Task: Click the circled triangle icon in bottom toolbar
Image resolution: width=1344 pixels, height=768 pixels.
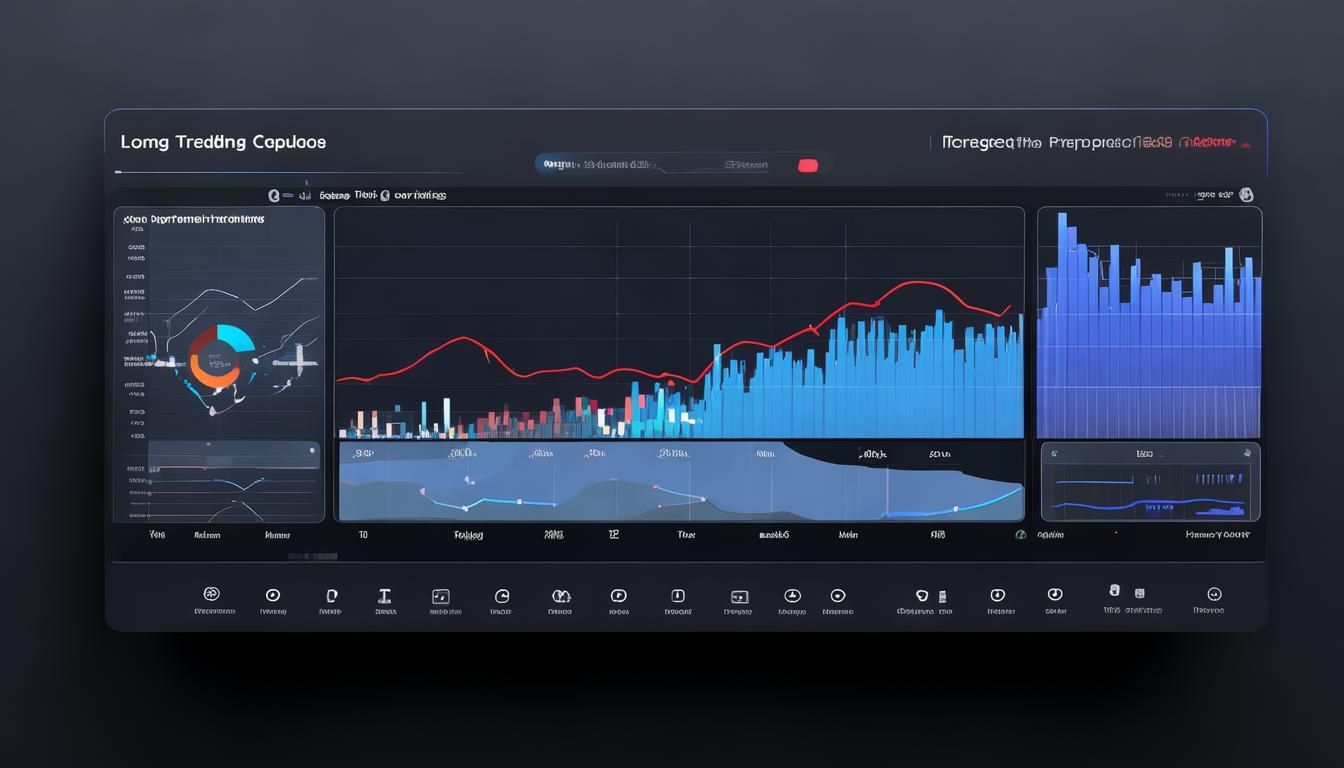Action: pos(792,595)
